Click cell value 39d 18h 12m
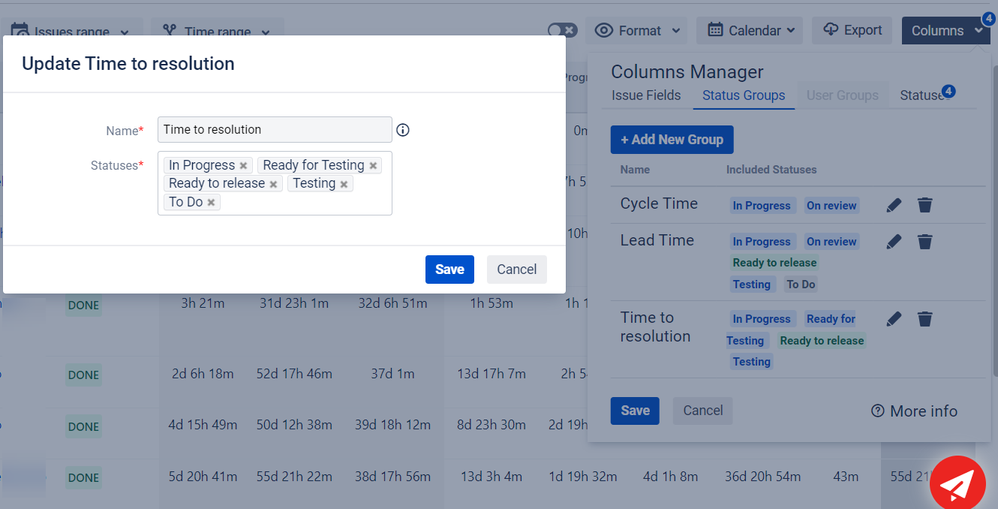Screen dimensions: 998x509 (x=393, y=425)
